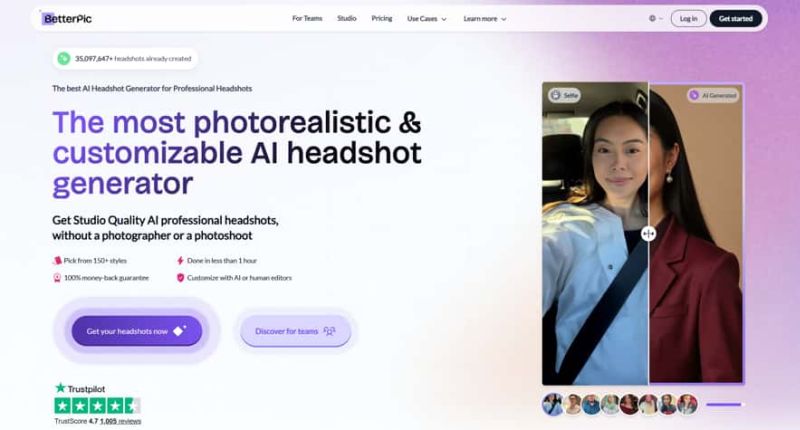Open the Pricing page
The image size is (800, 430).
tap(381, 18)
